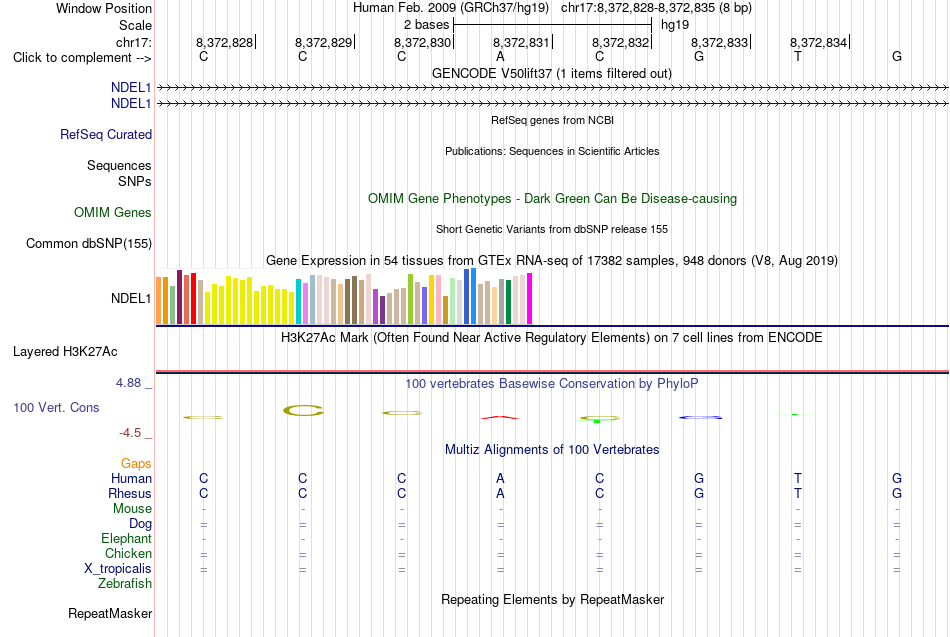Click base A in the chr17 sequence row
Image resolution: width=950 pixels, height=637 pixels.
500,56
